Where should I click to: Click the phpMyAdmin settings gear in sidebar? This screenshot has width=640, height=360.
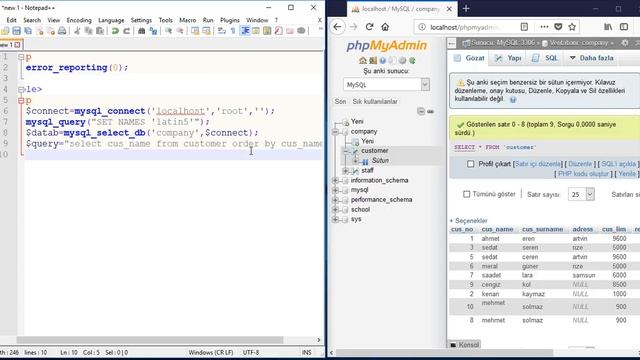coord(402,60)
